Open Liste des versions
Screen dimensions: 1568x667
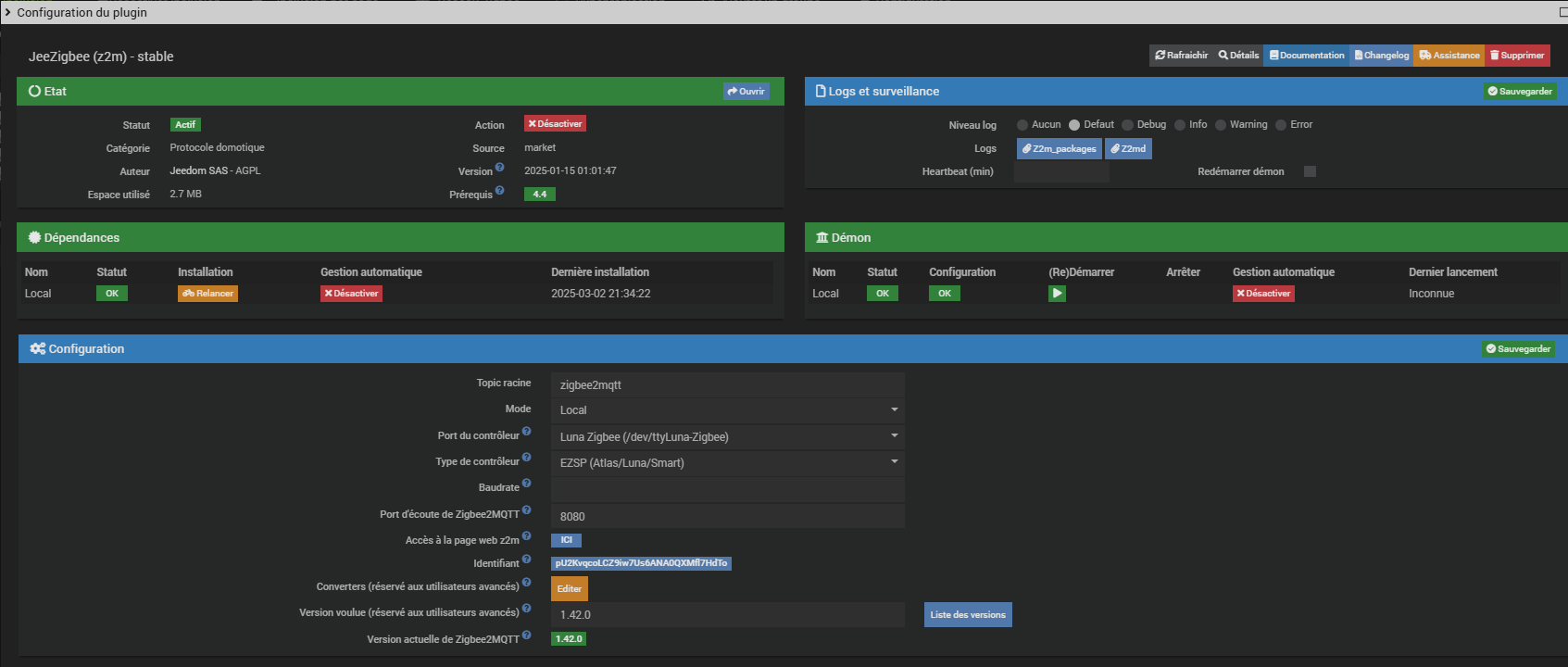pos(968,615)
